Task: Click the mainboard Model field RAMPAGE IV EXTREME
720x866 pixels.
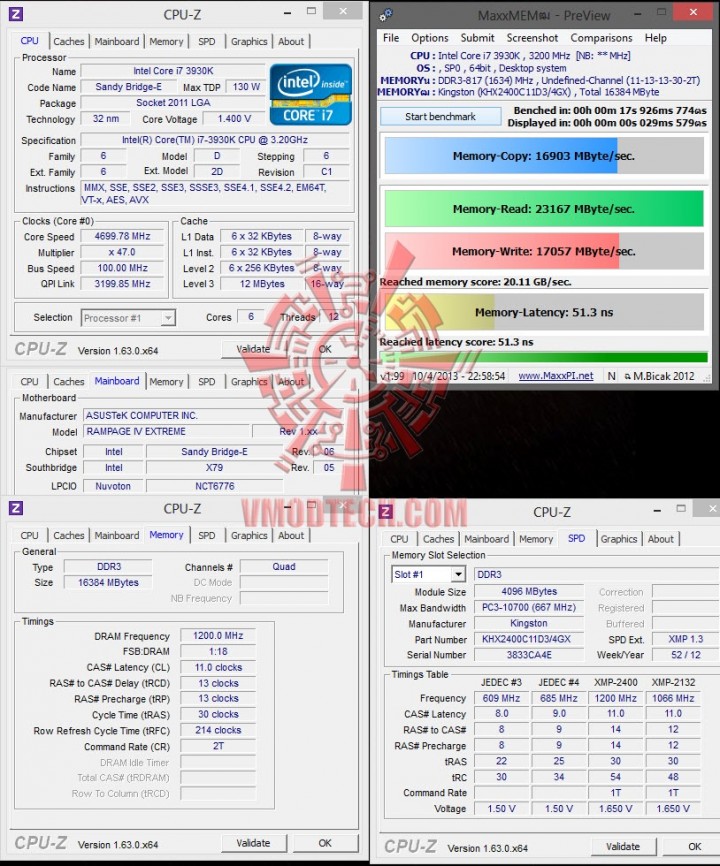Action: pyautogui.click(x=166, y=431)
